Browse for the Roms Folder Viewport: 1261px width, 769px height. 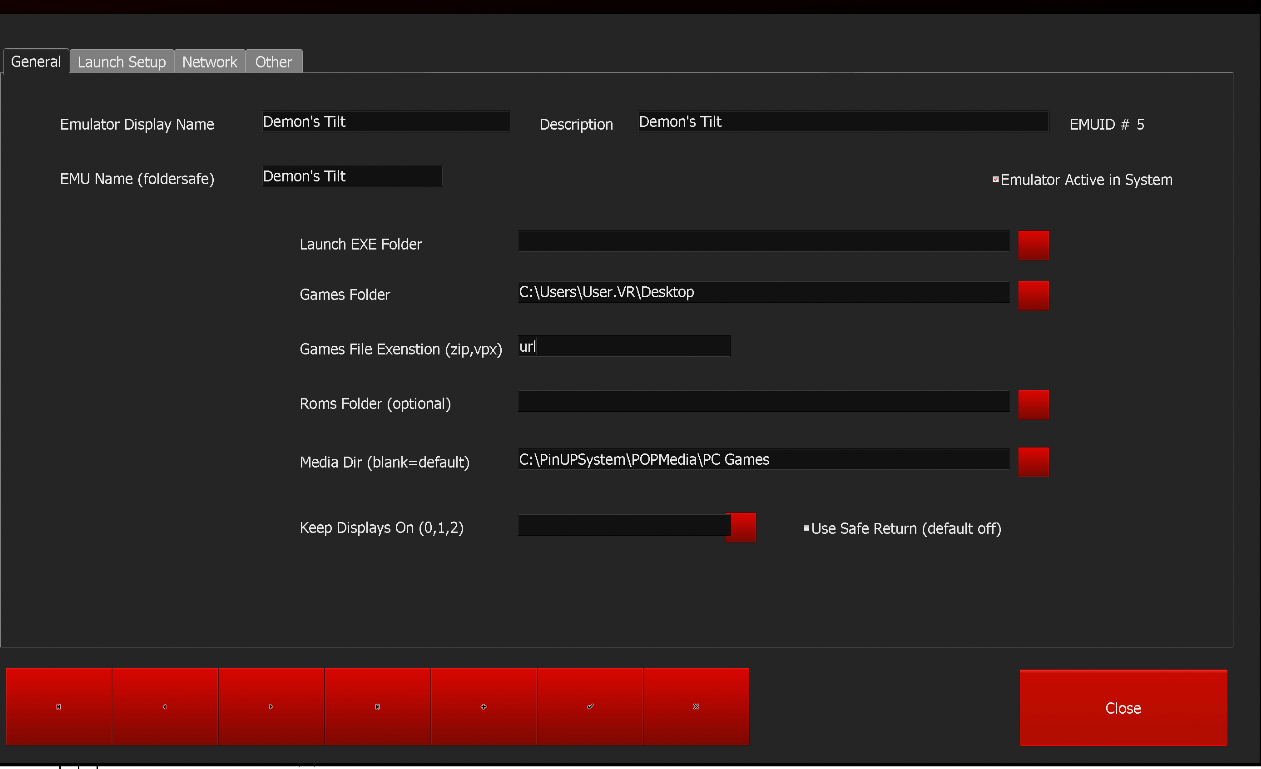point(1033,404)
